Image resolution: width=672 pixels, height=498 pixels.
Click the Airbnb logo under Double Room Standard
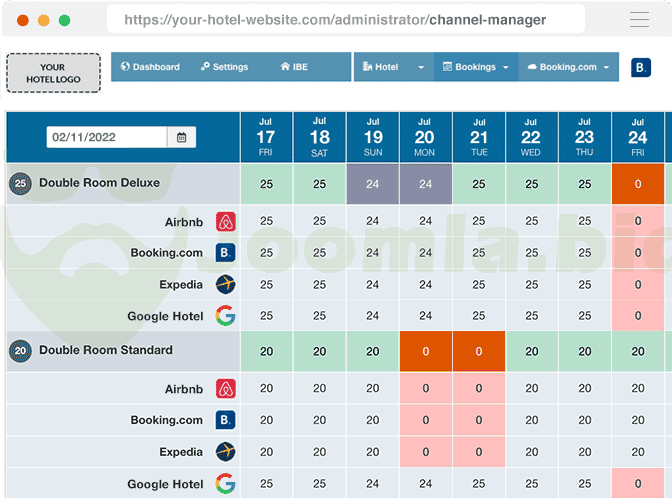[x=225, y=388]
